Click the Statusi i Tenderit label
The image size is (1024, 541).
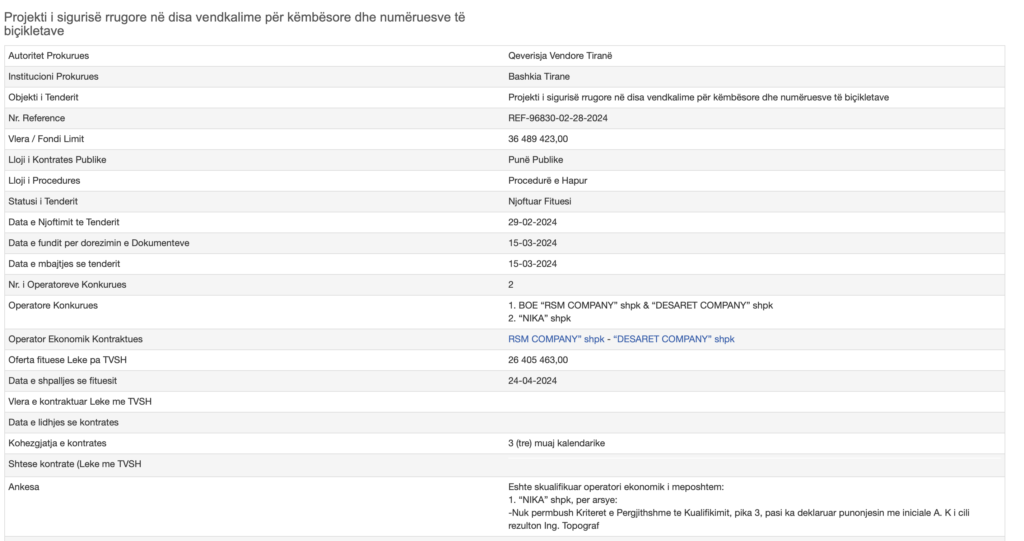click(43, 202)
